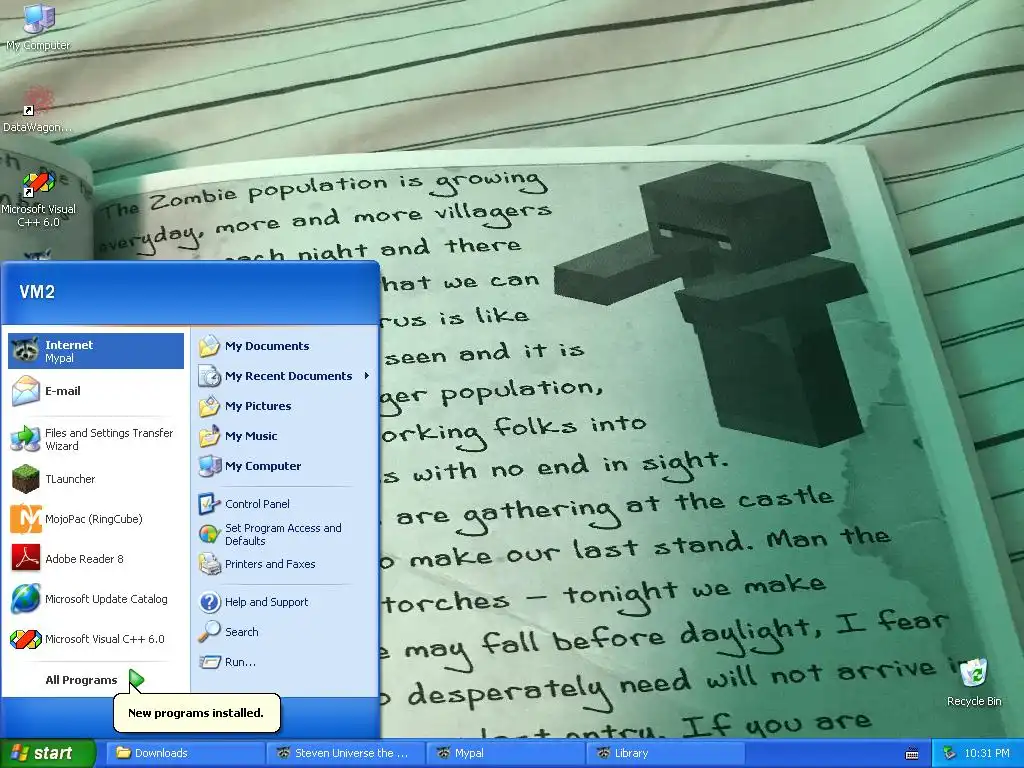
Task: Switch to the Library taskbar button
Action: coord(666,754)
